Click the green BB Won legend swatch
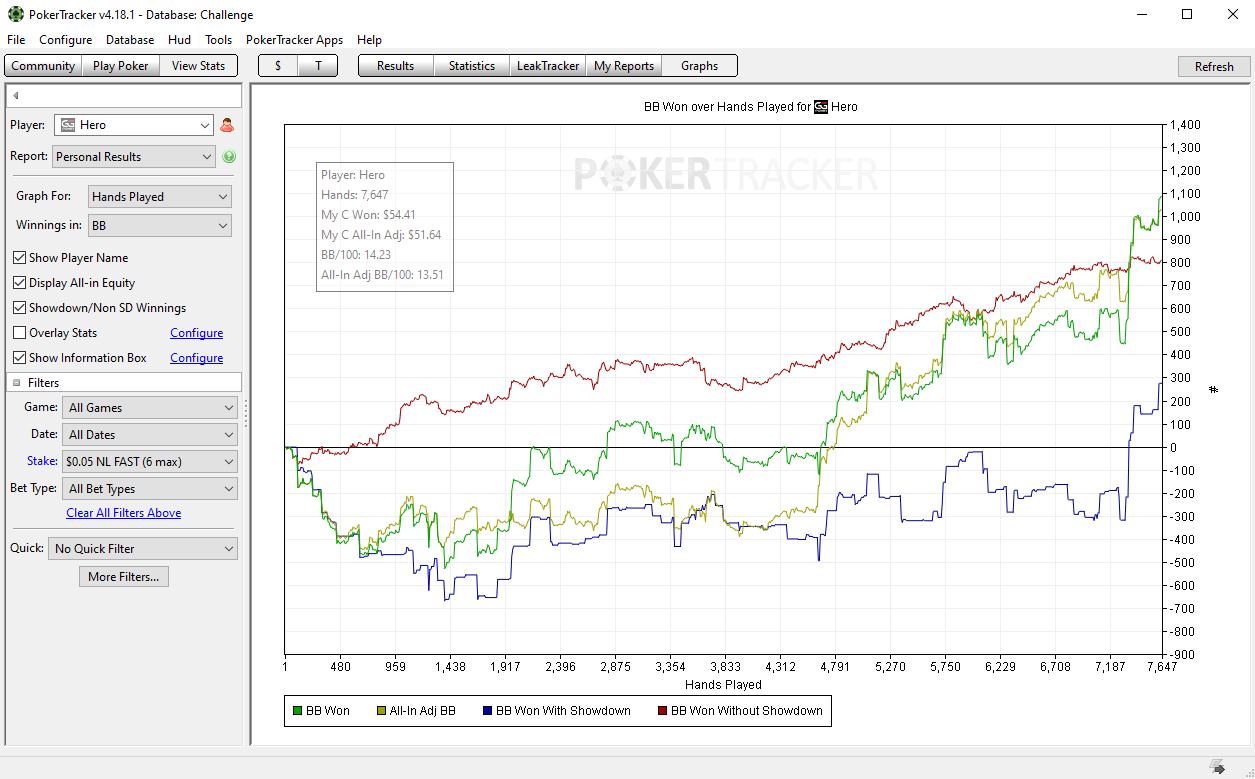Viewport: 1255px width, 779px height. 297,711
